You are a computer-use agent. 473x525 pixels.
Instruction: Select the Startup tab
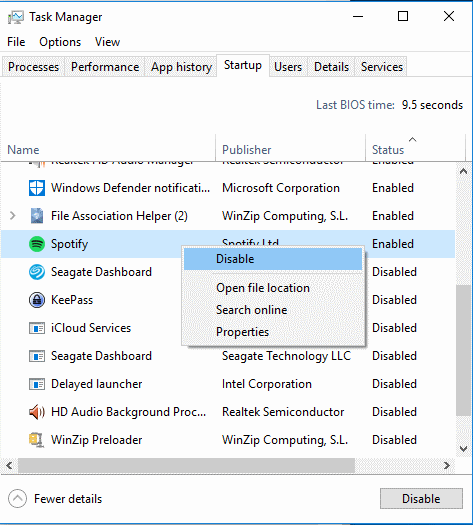coord(243,65)
